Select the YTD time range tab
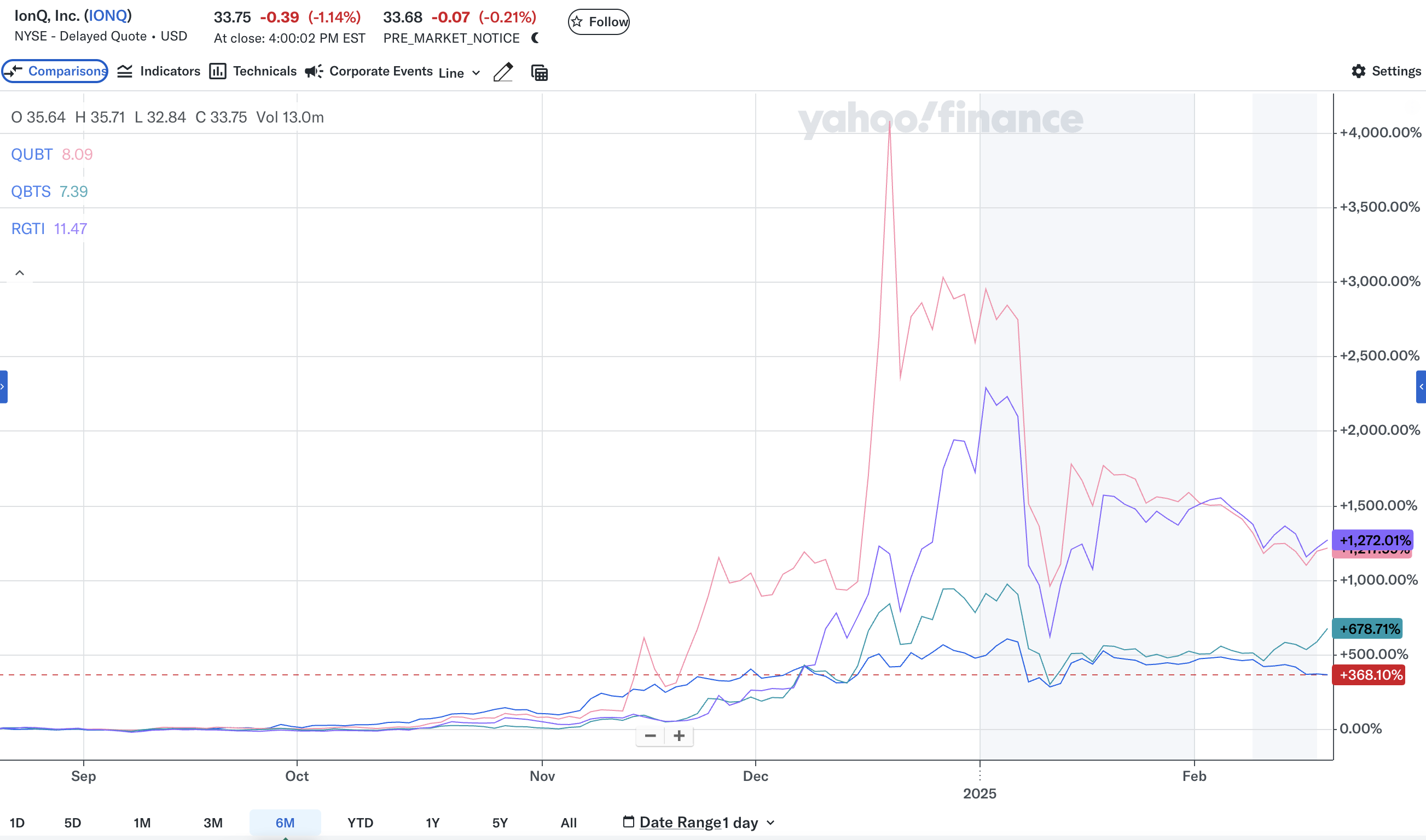1426x840 pixels. (x=360, y=822)
